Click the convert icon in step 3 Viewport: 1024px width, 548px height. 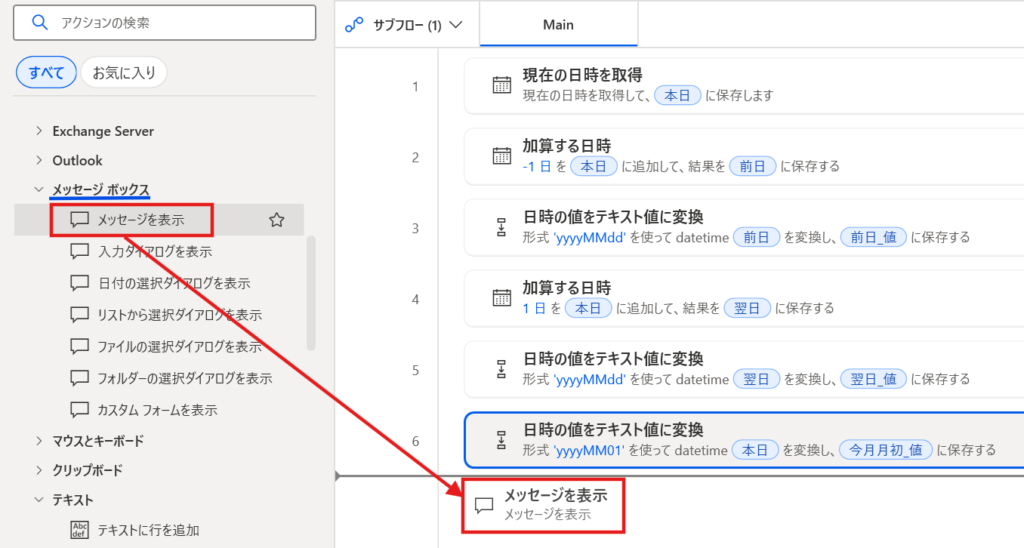502,227
